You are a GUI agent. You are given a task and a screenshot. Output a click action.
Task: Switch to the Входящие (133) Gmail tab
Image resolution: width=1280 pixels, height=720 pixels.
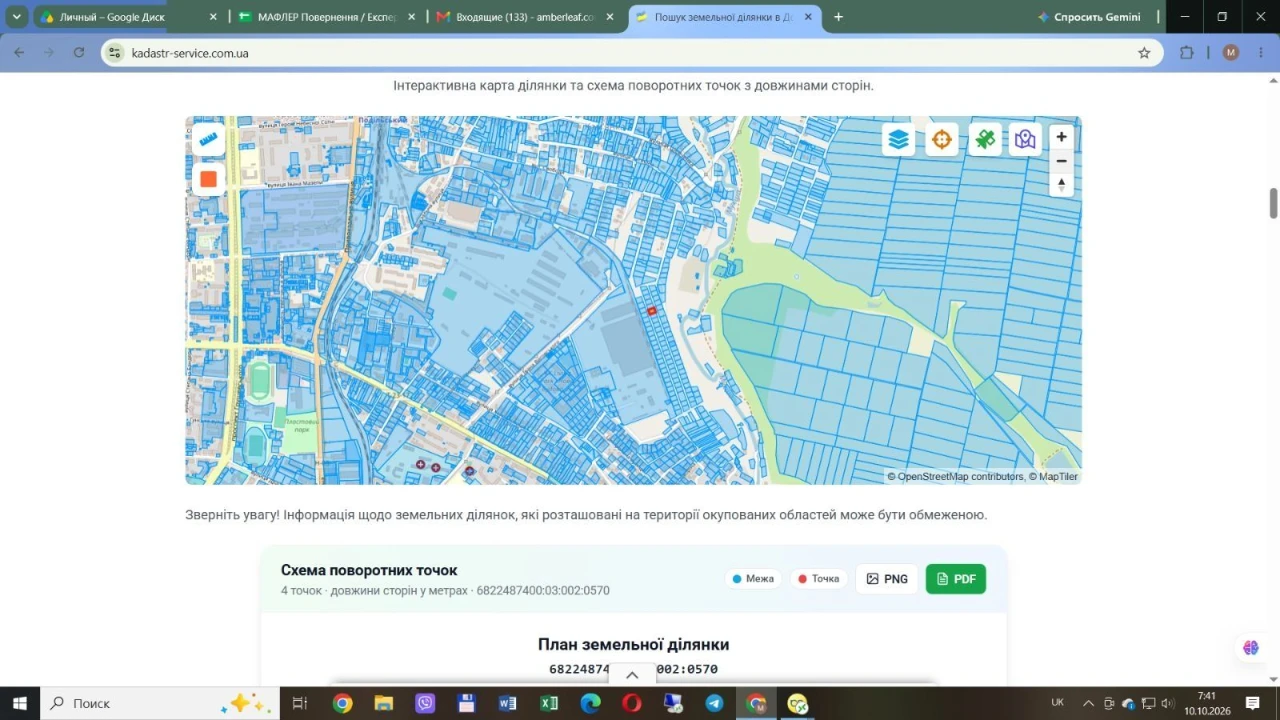[x=525, y=17]
